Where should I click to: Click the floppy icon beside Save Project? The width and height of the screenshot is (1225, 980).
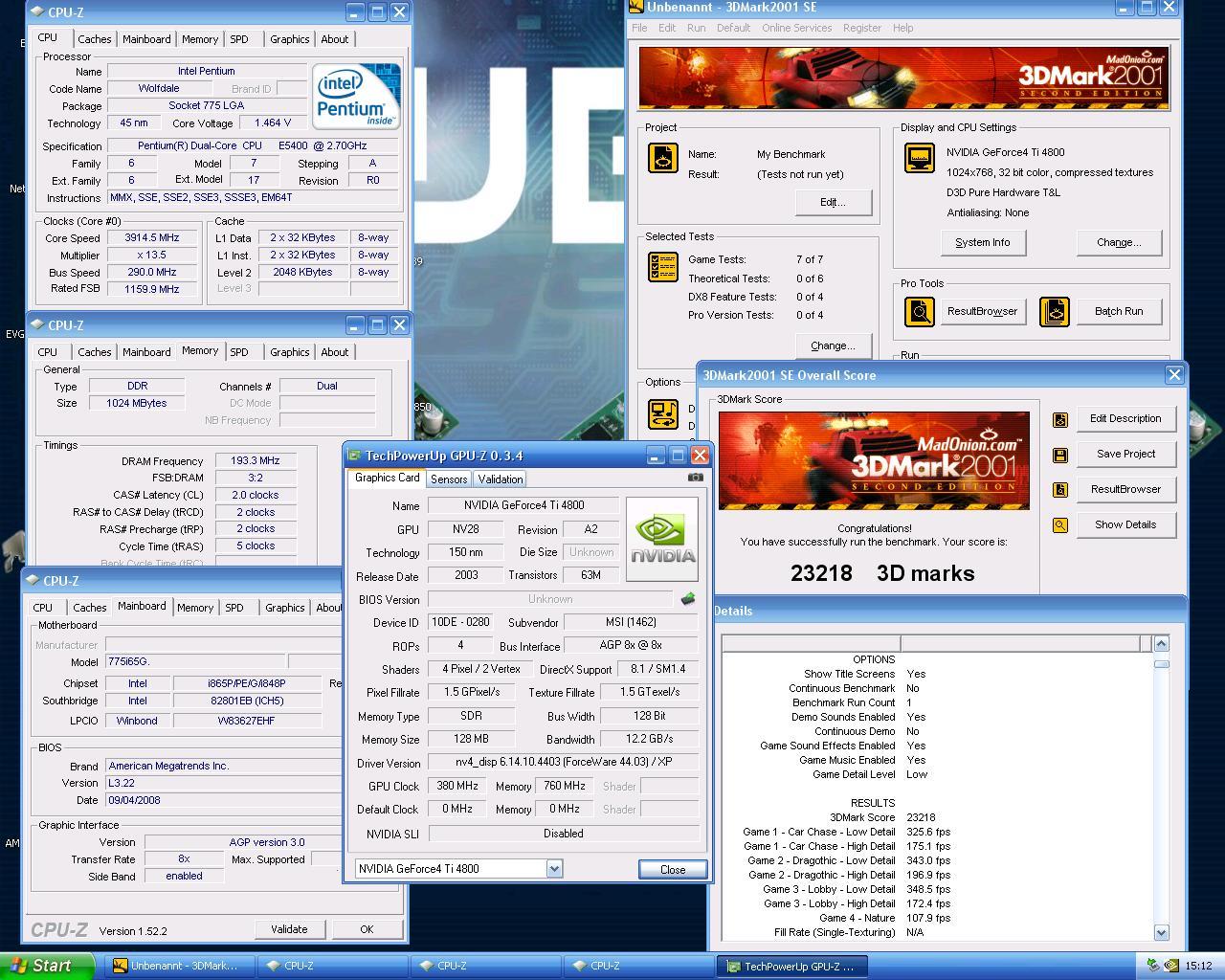(x=1060, y=455)
